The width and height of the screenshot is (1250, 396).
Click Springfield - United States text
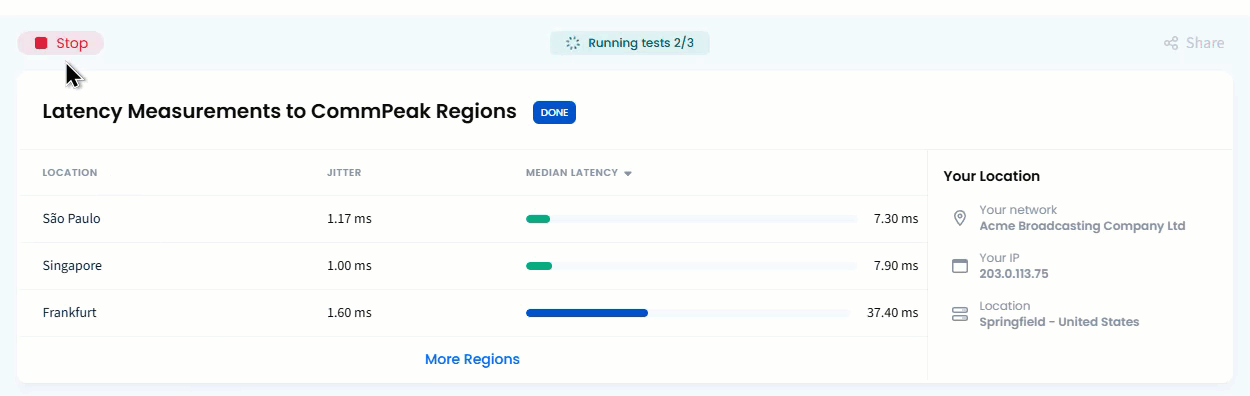coord(1059,322)
